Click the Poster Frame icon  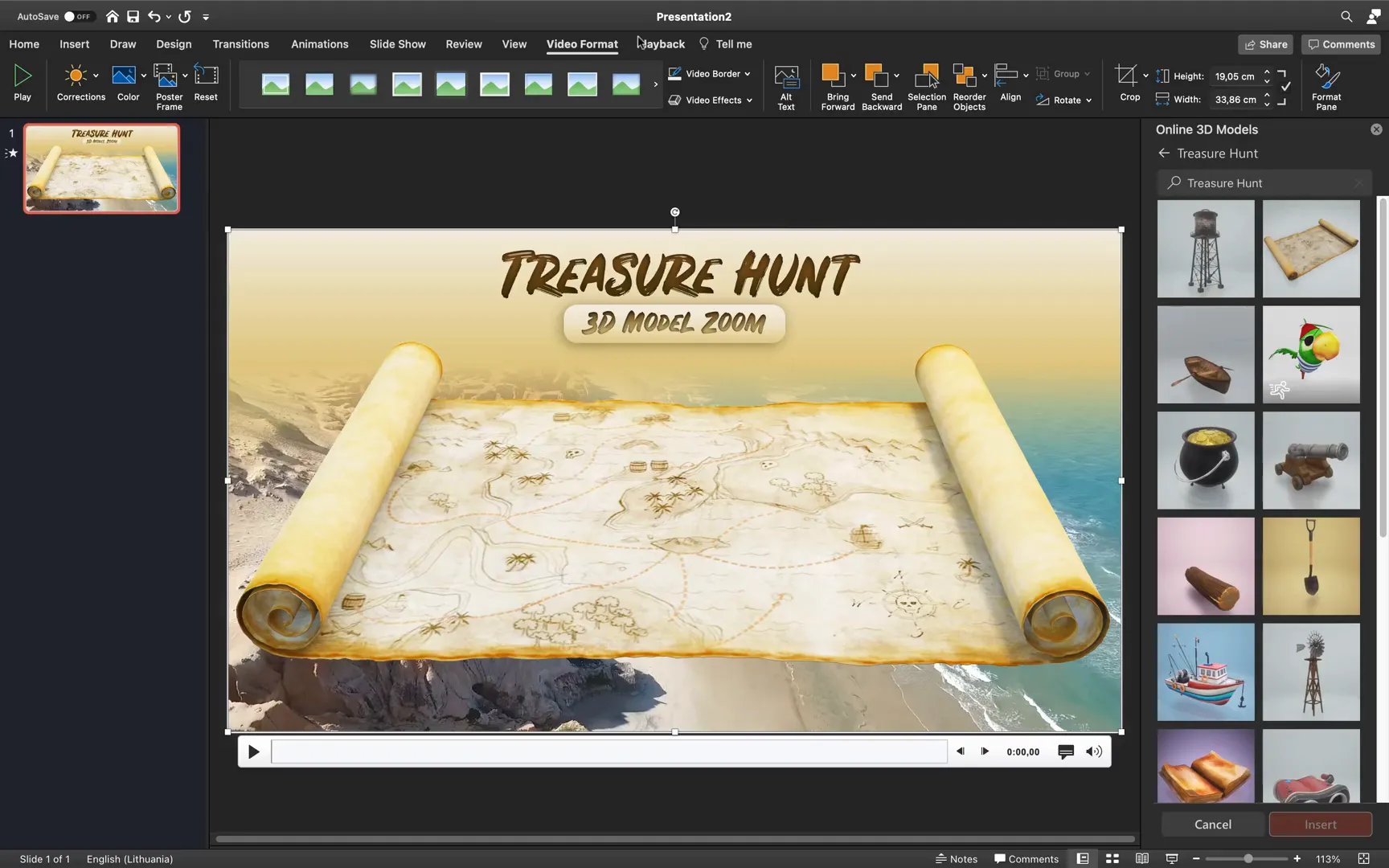coord(166,76)
